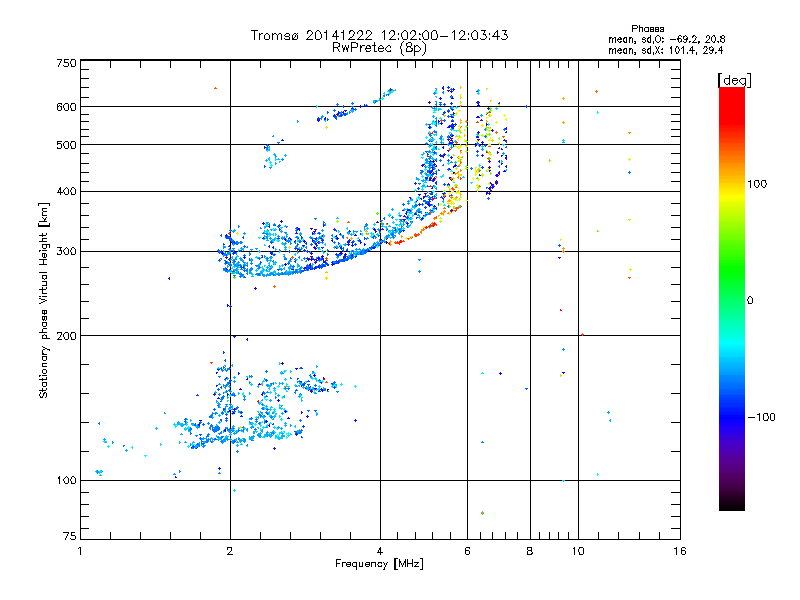
Task: Click the y-axis tick label '200'
Action: 66,336
